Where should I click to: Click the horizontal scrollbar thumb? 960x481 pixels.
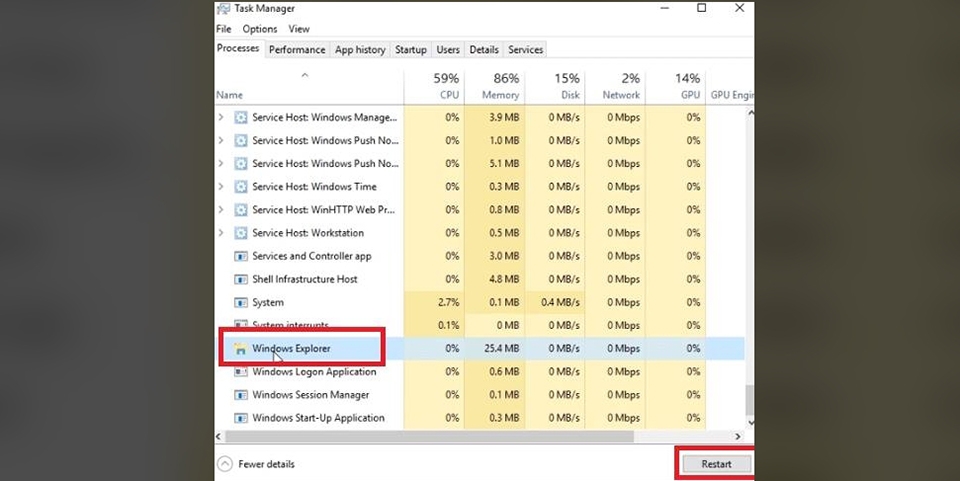coord(429,437)
